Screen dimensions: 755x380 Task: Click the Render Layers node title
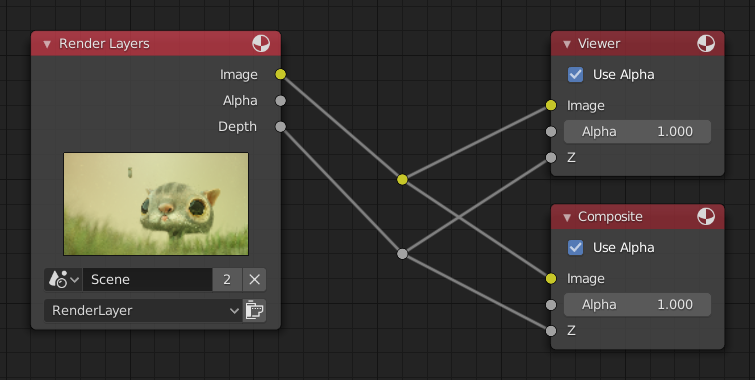click(x=104, y=44)
